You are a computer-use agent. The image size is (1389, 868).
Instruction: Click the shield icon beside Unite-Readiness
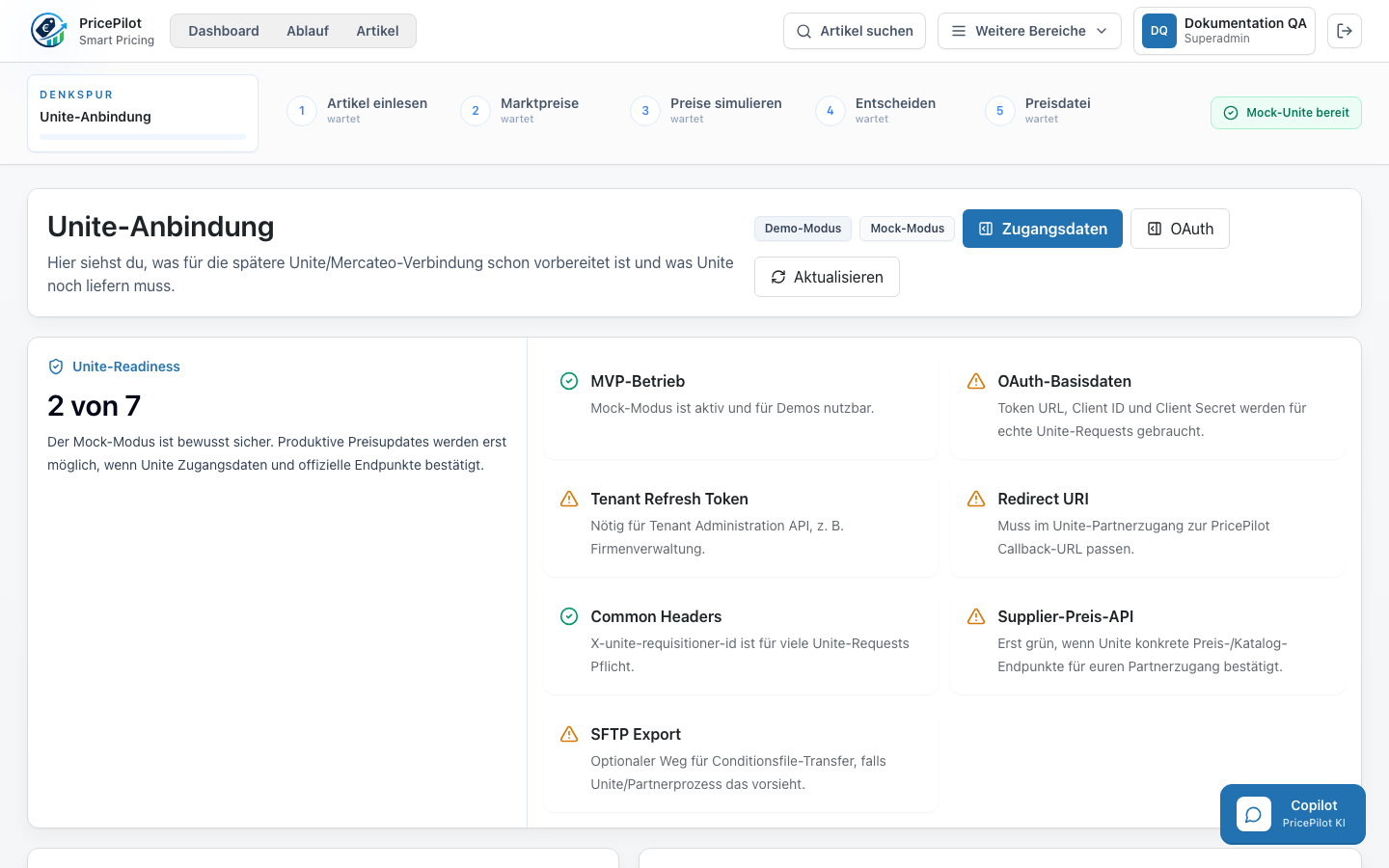click(56, 366)
